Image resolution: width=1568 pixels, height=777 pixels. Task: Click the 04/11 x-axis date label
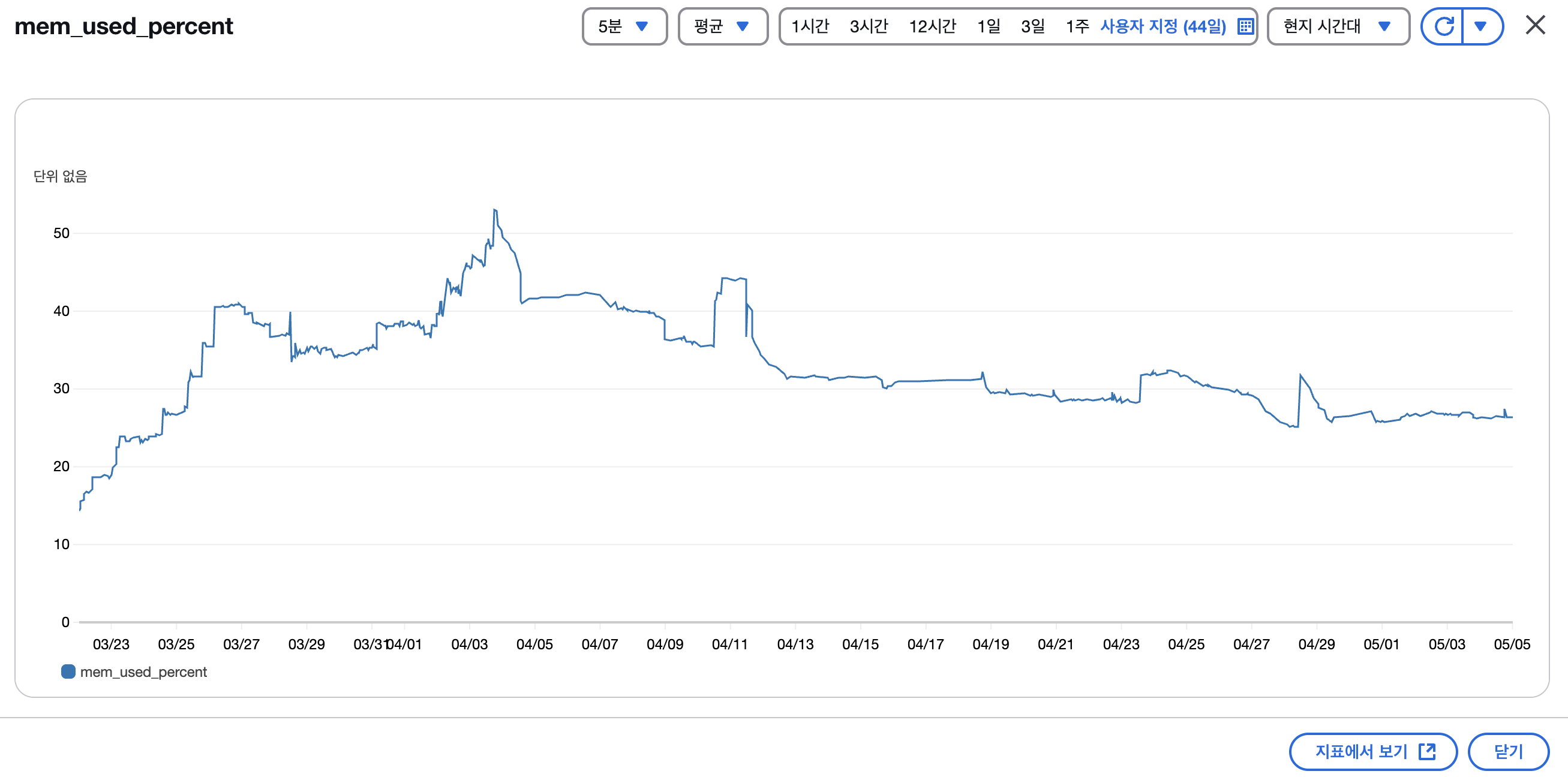pyautogui.click(x=729, y=644)
